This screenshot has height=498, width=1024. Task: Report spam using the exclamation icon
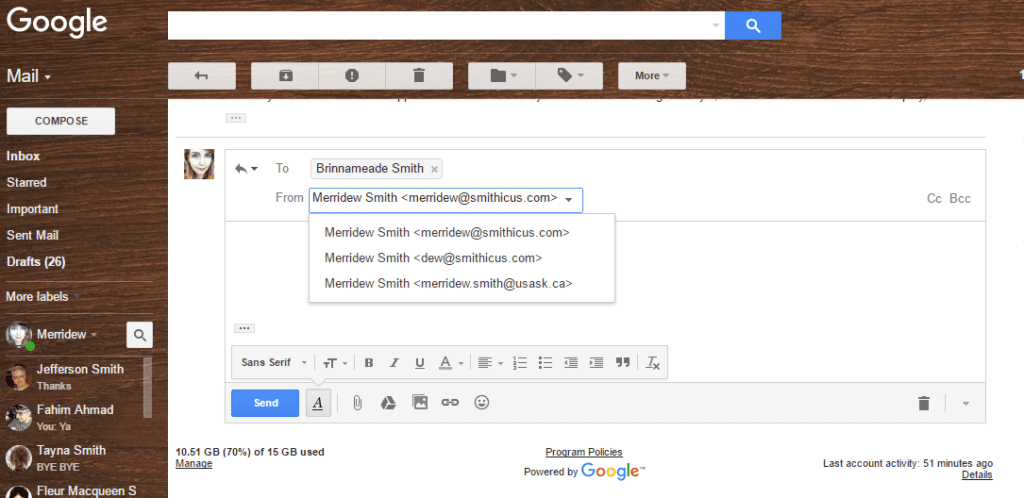[x=352, y=75]
